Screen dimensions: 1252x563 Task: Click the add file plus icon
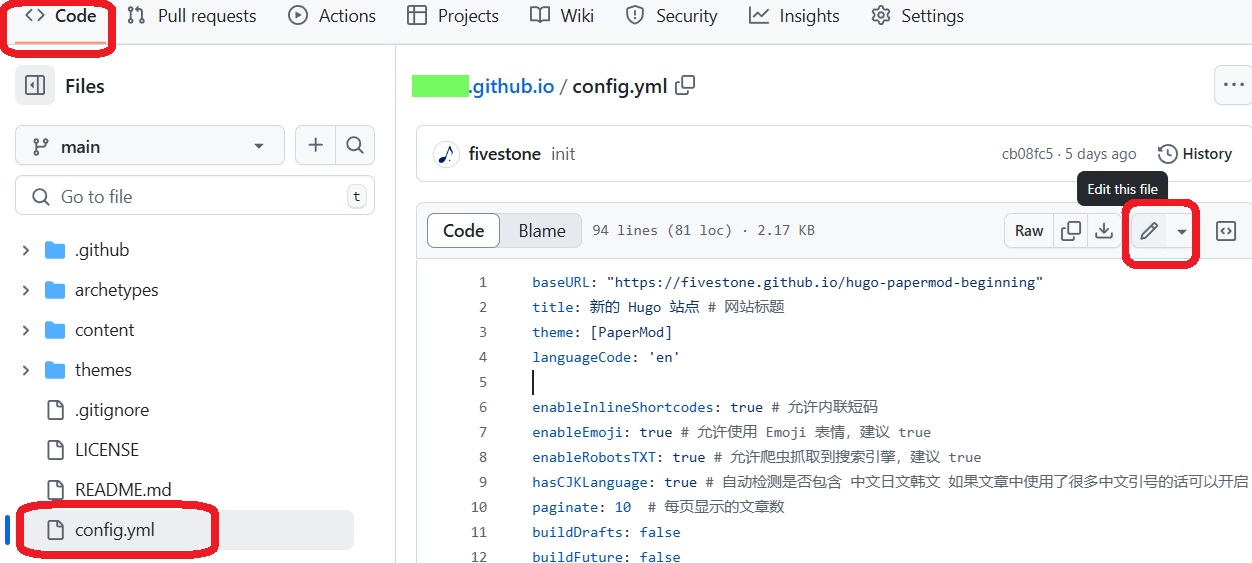click(316, 146)
